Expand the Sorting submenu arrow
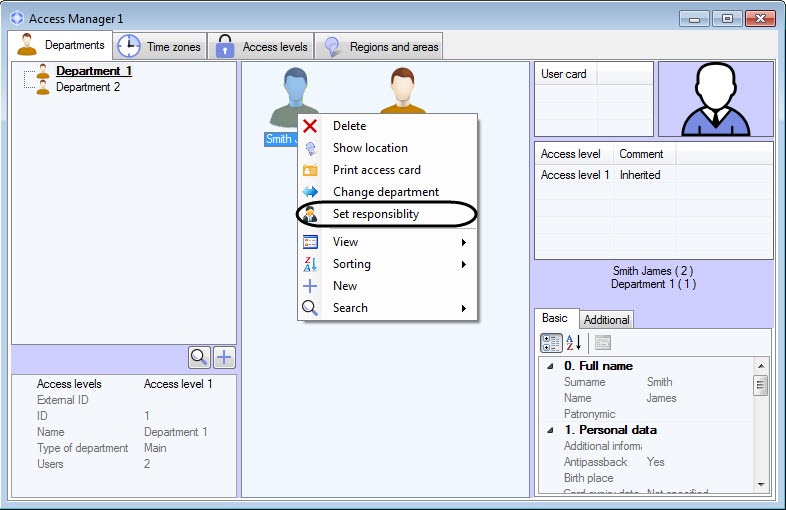Screen dimensions: 786x510 464,264
